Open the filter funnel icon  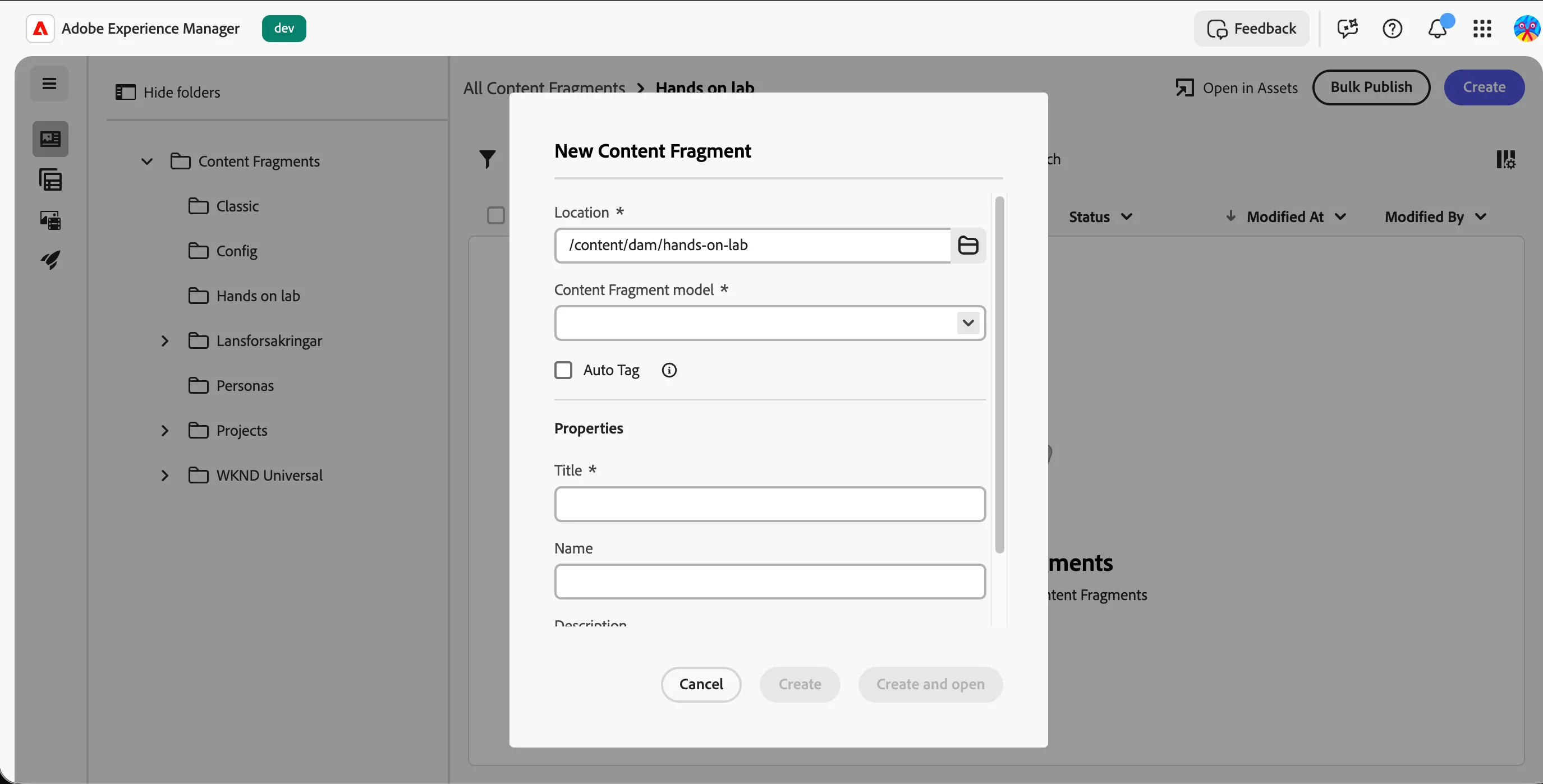tap(488, 159)
